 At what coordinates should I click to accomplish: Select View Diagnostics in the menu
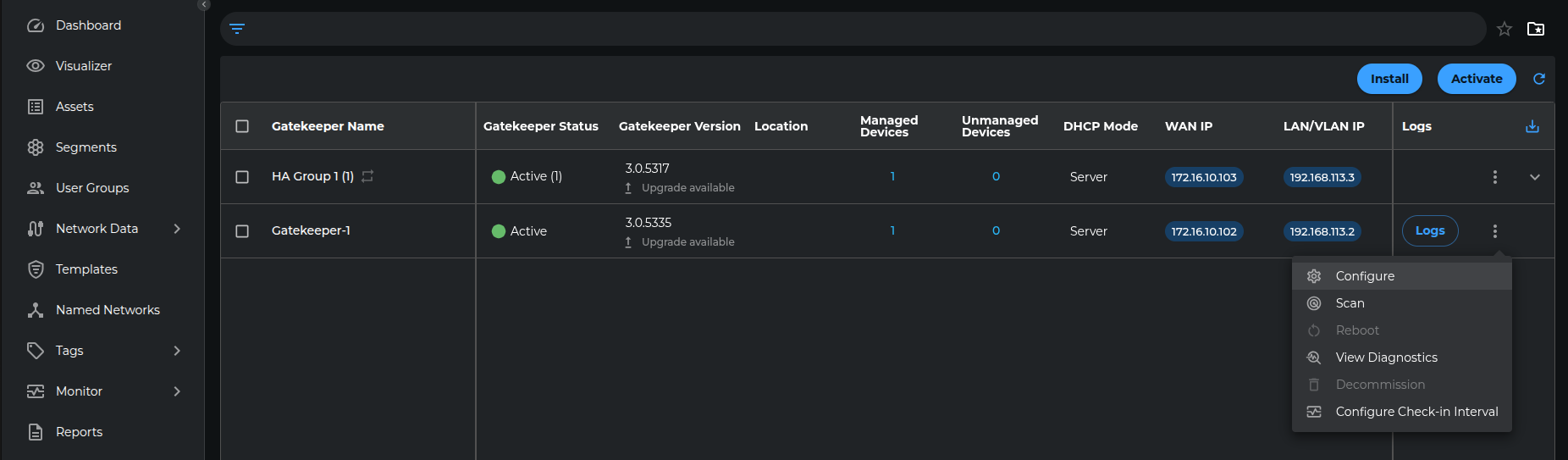pyautogui.click(x=1386, y=357)
